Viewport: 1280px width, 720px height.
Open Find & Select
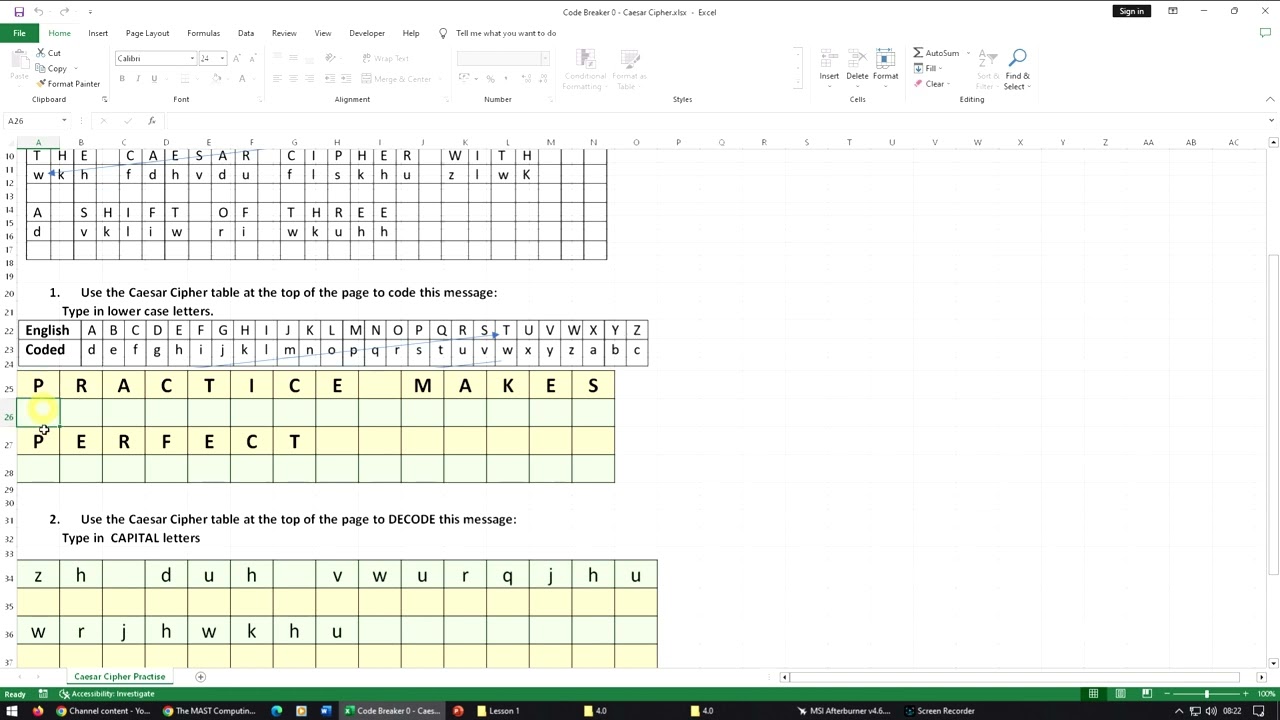[x=1017, y=69]
